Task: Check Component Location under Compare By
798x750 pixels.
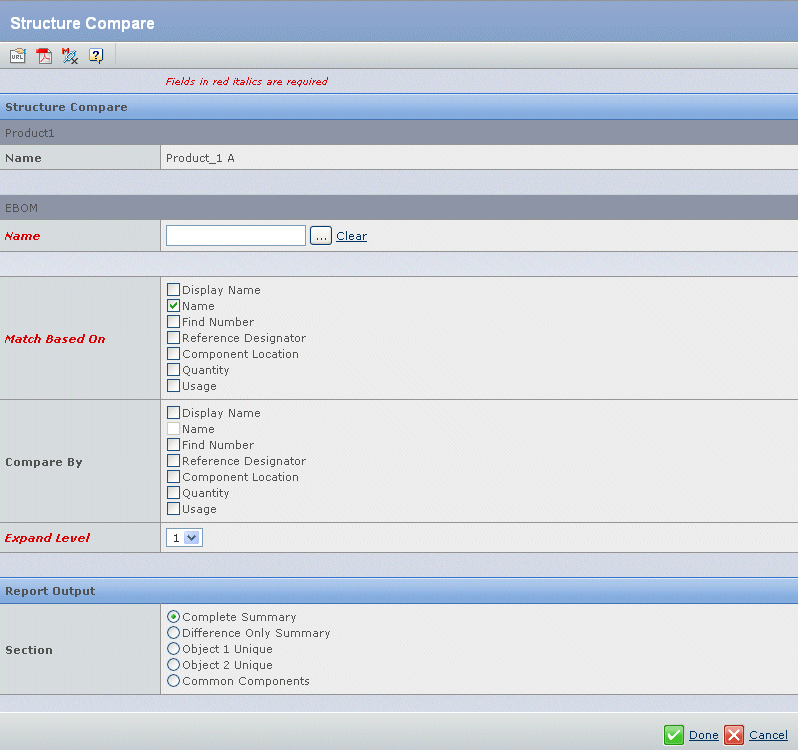Action: click(x=174, y=477)
